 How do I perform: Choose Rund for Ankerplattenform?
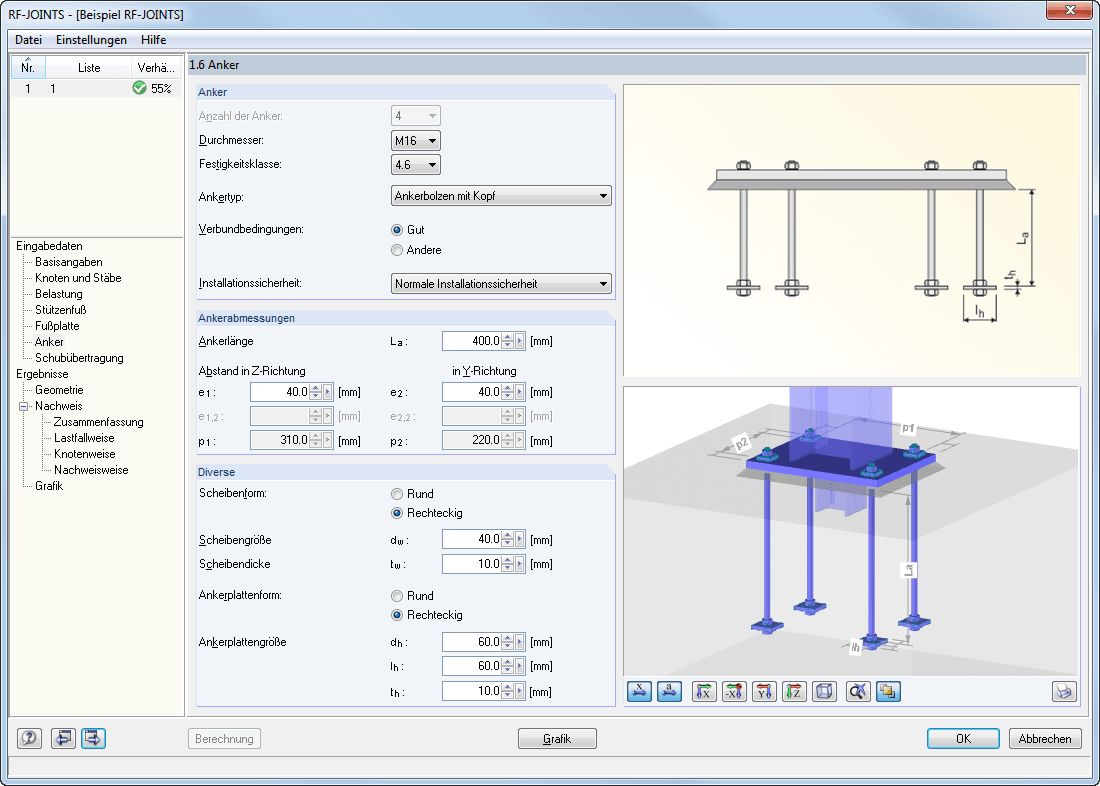(397, 596)
